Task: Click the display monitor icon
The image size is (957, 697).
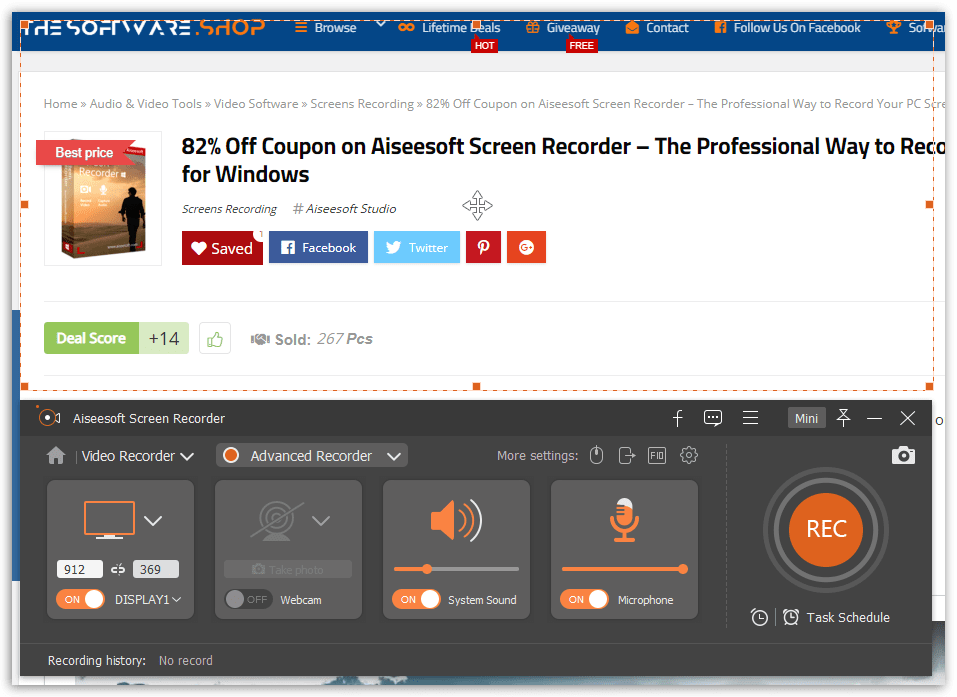Action: (109, 520)
